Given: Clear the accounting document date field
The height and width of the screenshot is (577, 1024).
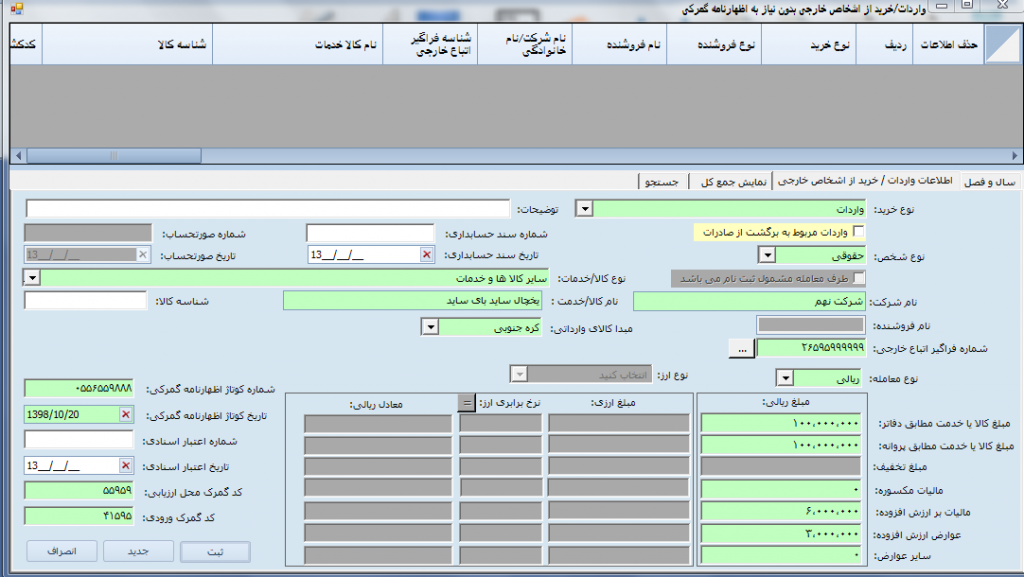Looking at the screenshot, I should coord(426,255).
